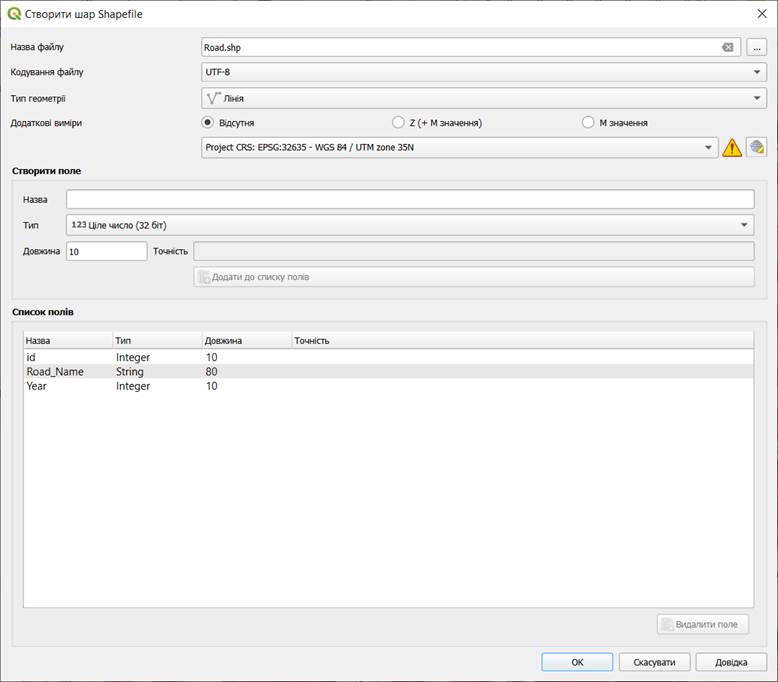Select the 'Відсутня' radio button

click(208, 123)
